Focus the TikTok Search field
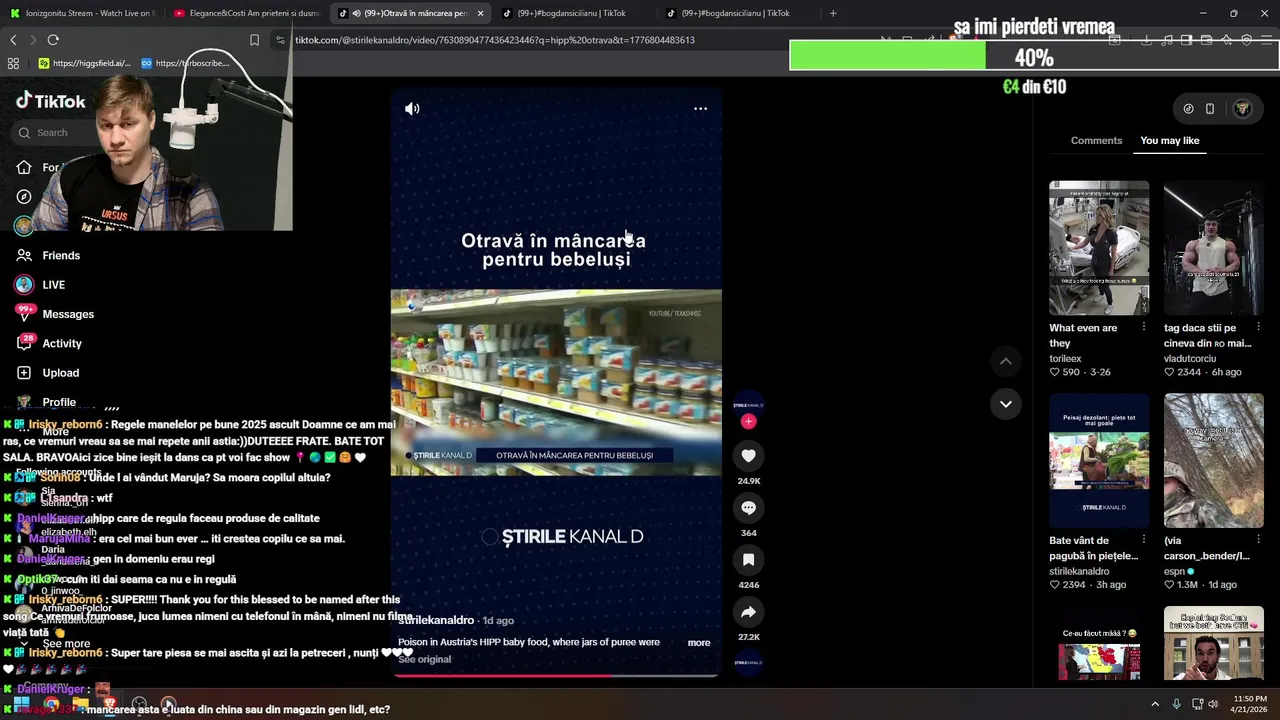Image resolution: width=1280 pixels, height=720 pixels. (52, 132)
